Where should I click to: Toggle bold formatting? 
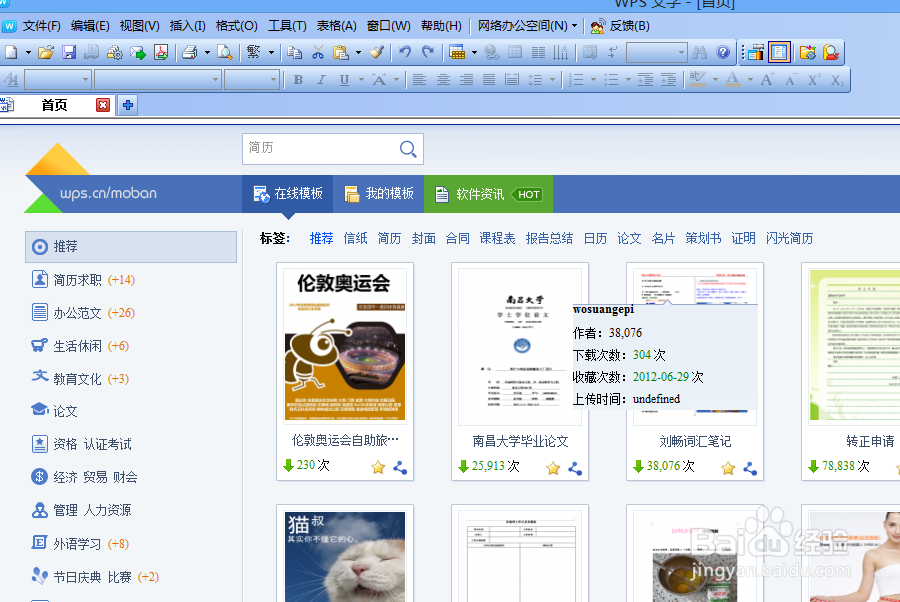pos(298,78)
